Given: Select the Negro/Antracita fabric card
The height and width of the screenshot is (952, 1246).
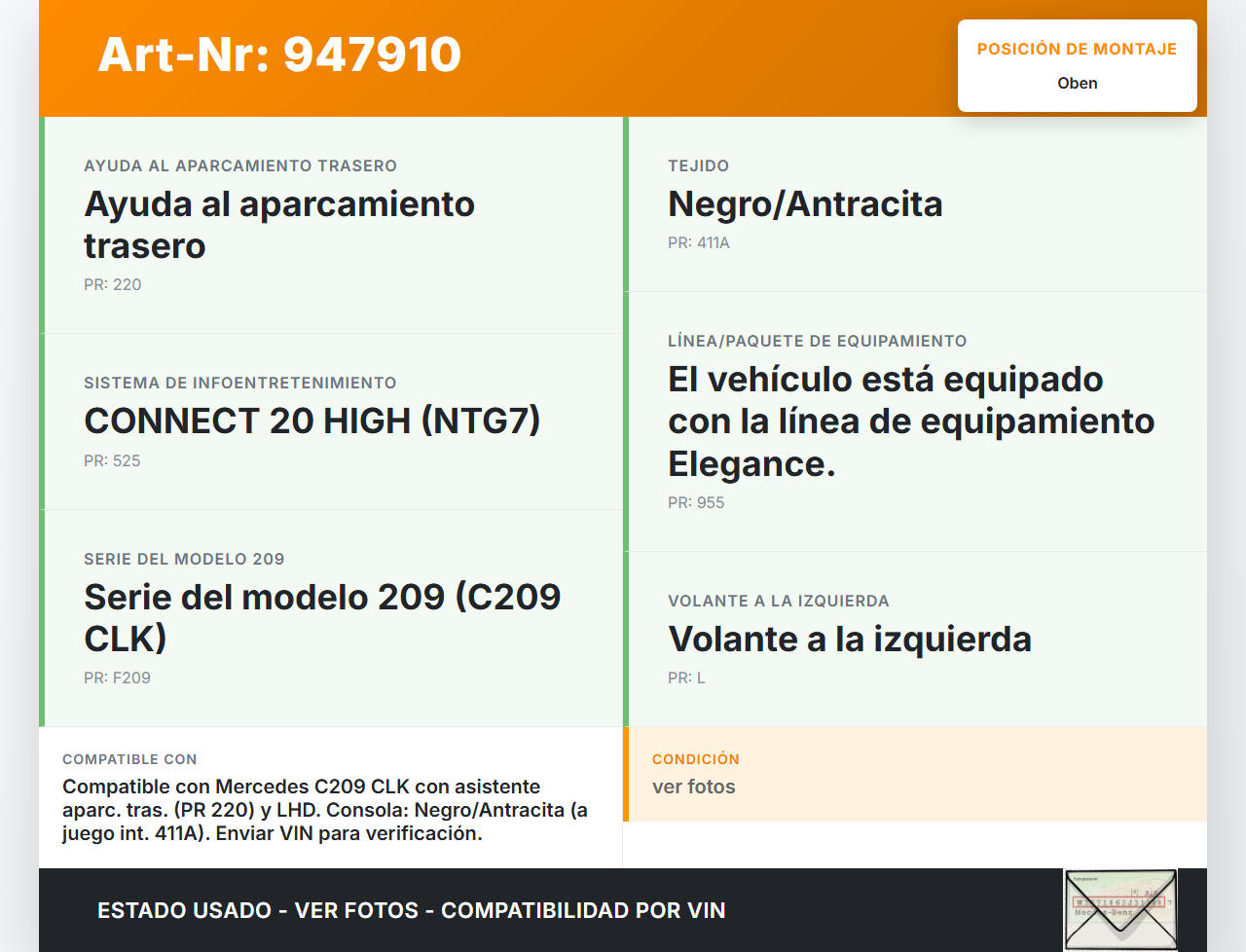Looking at the screenshot, I should click(915, 204).
